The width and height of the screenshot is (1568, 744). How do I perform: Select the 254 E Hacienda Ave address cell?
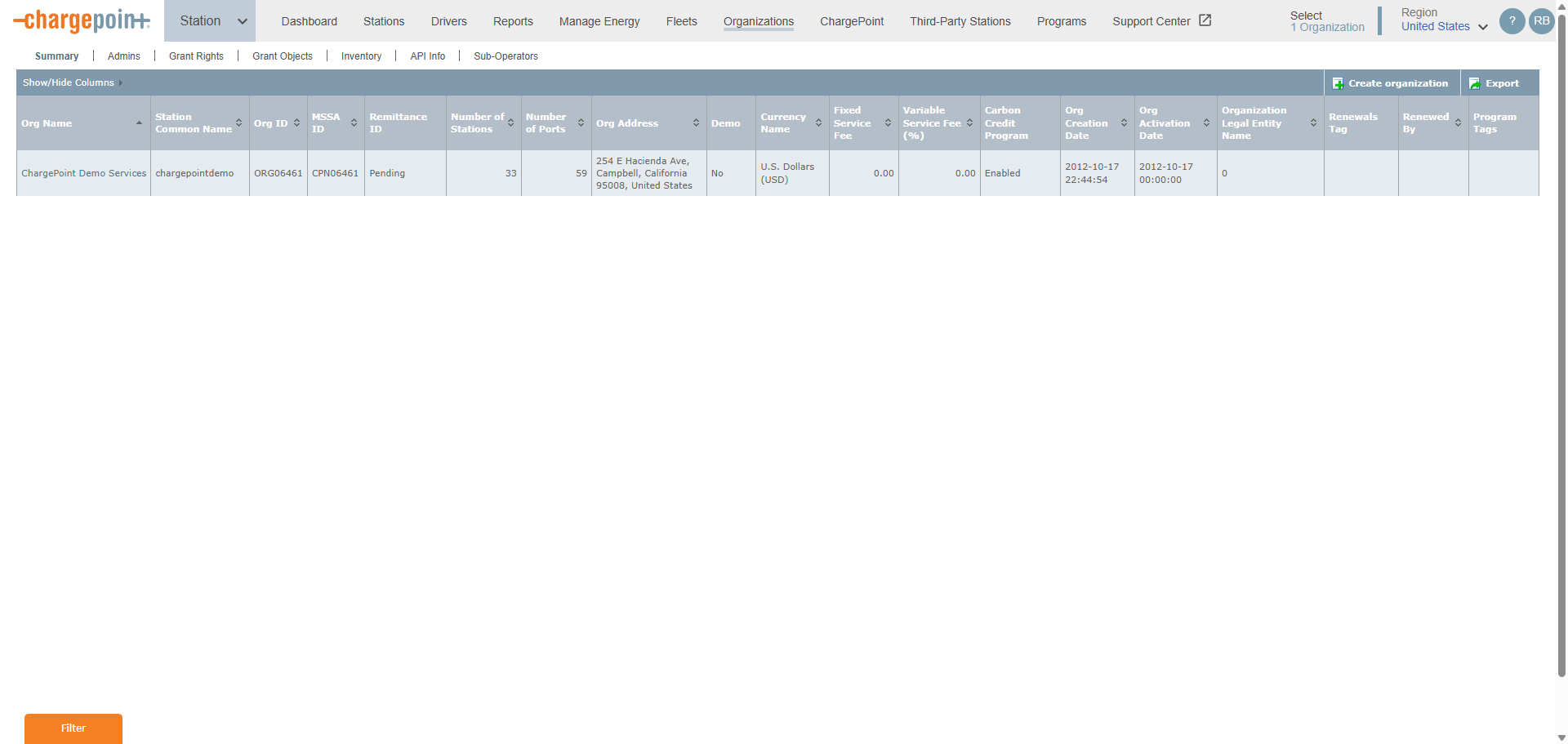point(649,173)
